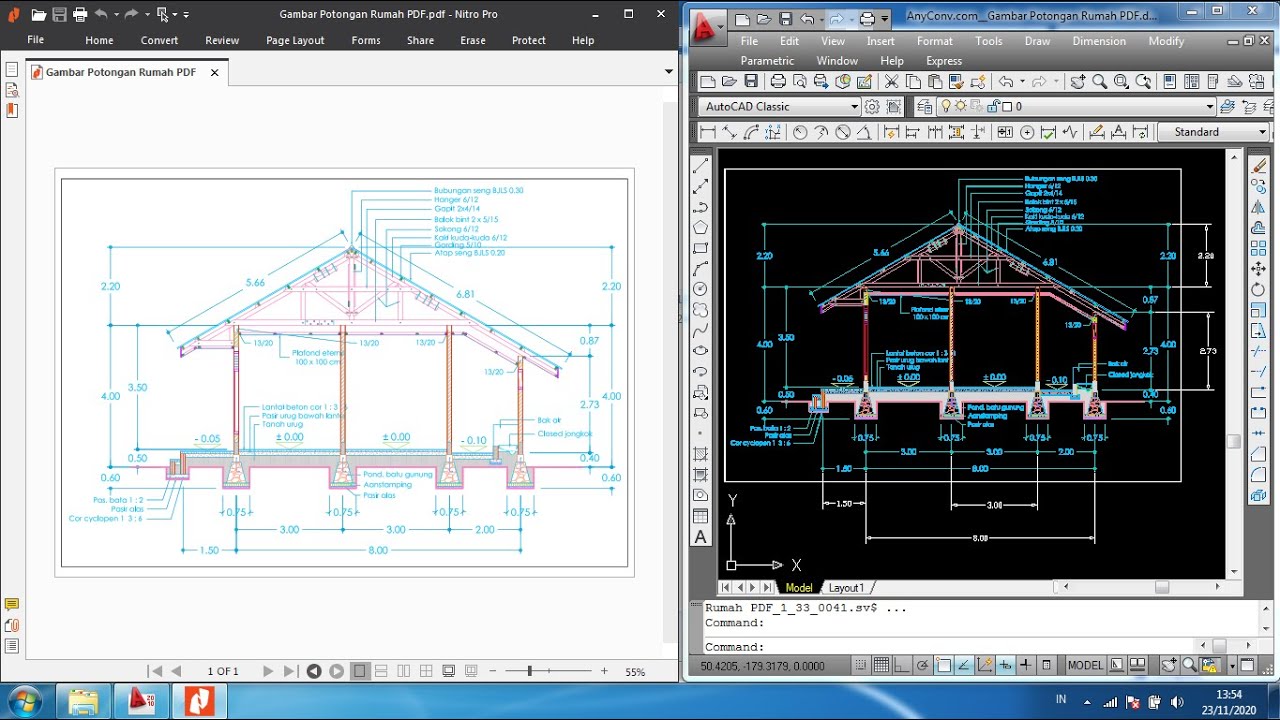
Task: Open the Parametric menu in AutoCAD
Action: pyautogui.click(x=767, y=60)
